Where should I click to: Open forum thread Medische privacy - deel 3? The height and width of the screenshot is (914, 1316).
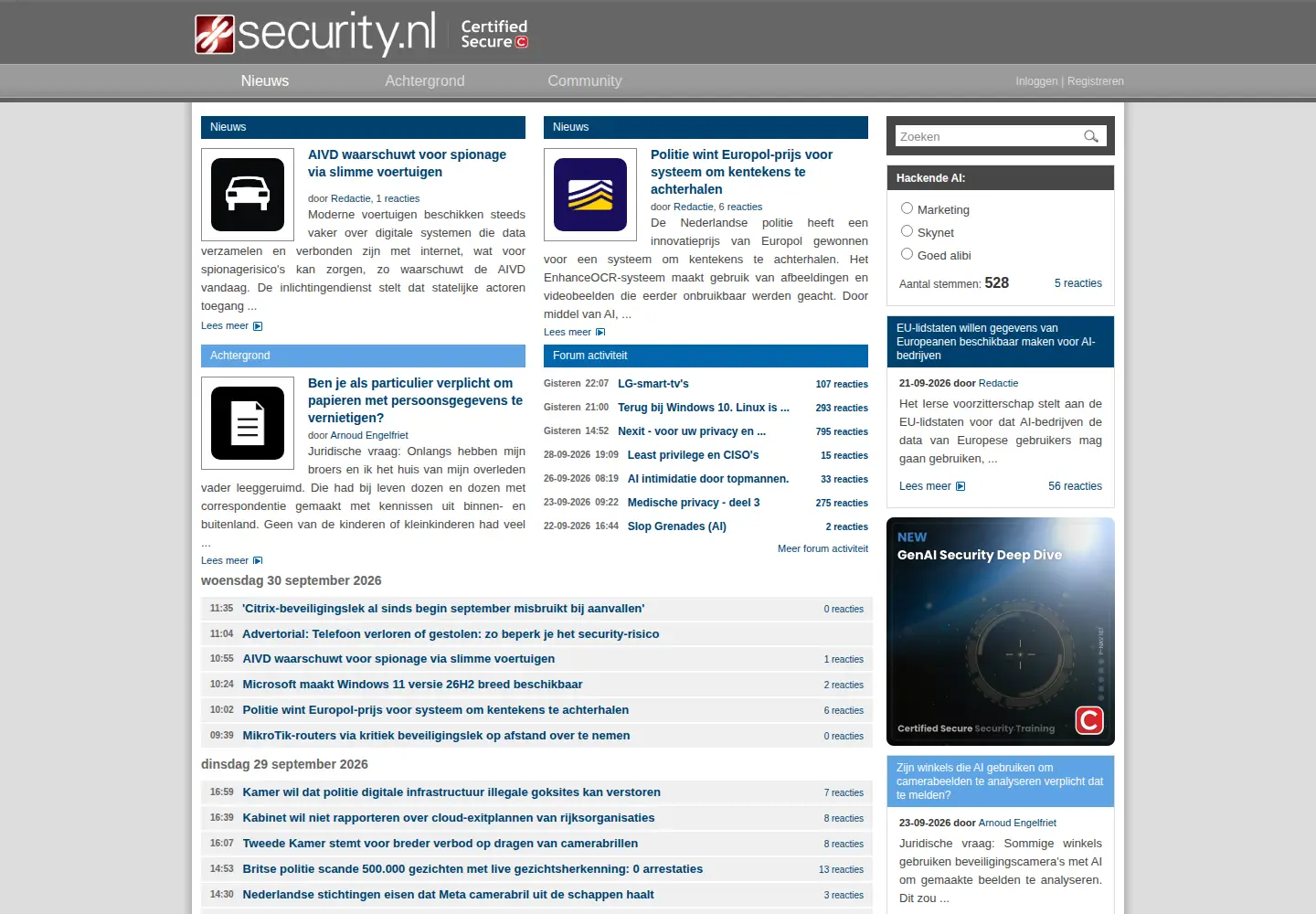click(x=694, y=503)
